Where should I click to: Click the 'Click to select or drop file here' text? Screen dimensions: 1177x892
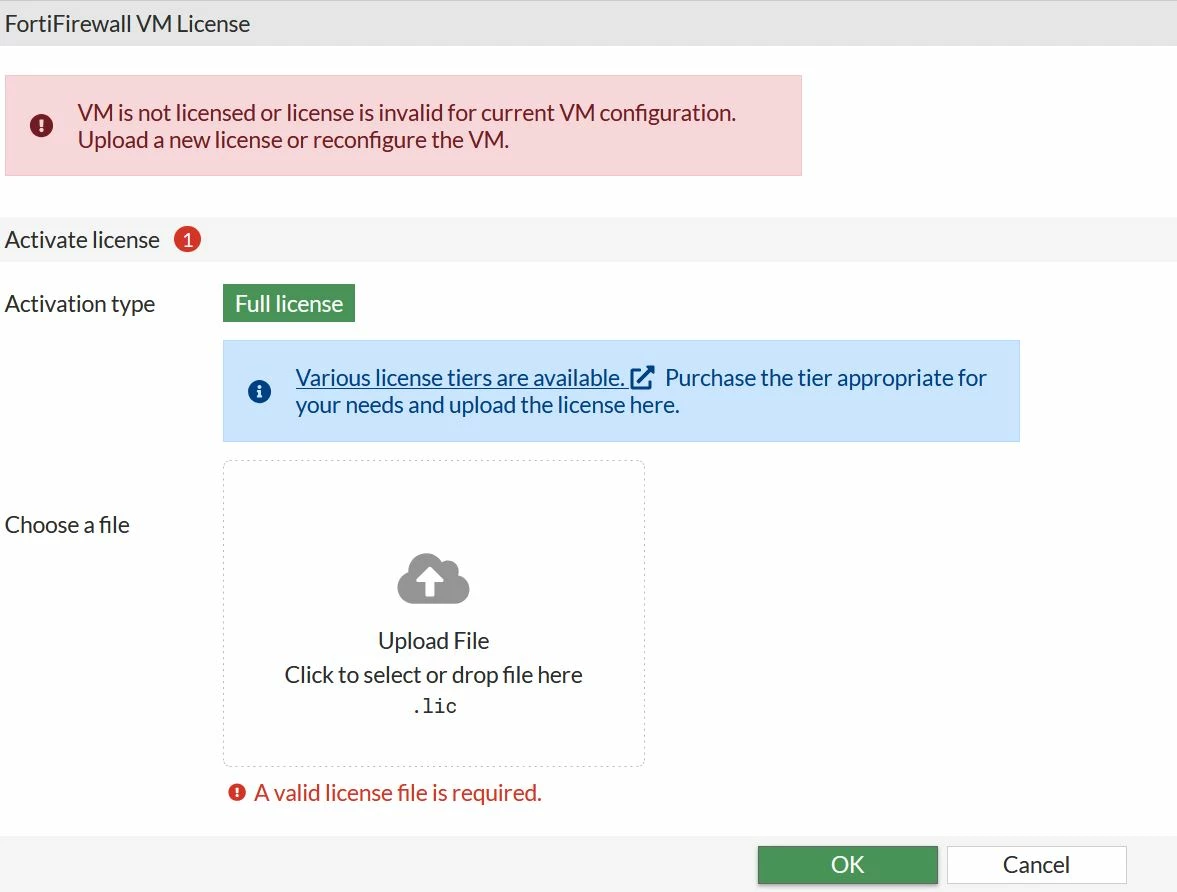(x=433, y=675)
